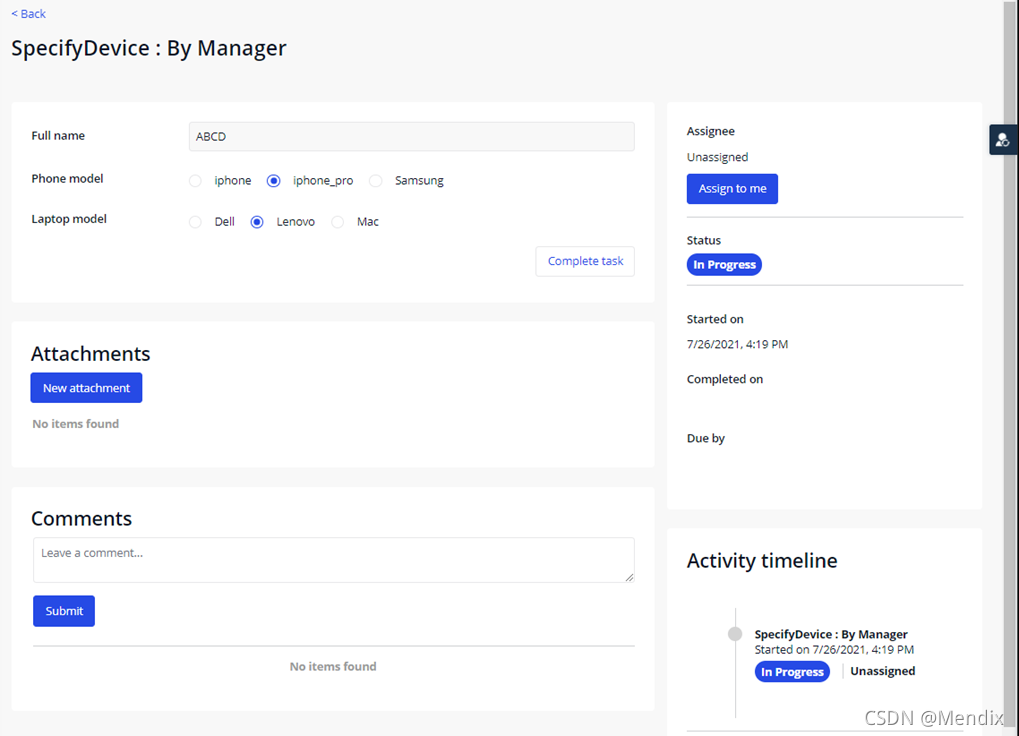Screen dimensions: 1019x736
Task: Click the Assign to me button
Action: pos(732,188)
